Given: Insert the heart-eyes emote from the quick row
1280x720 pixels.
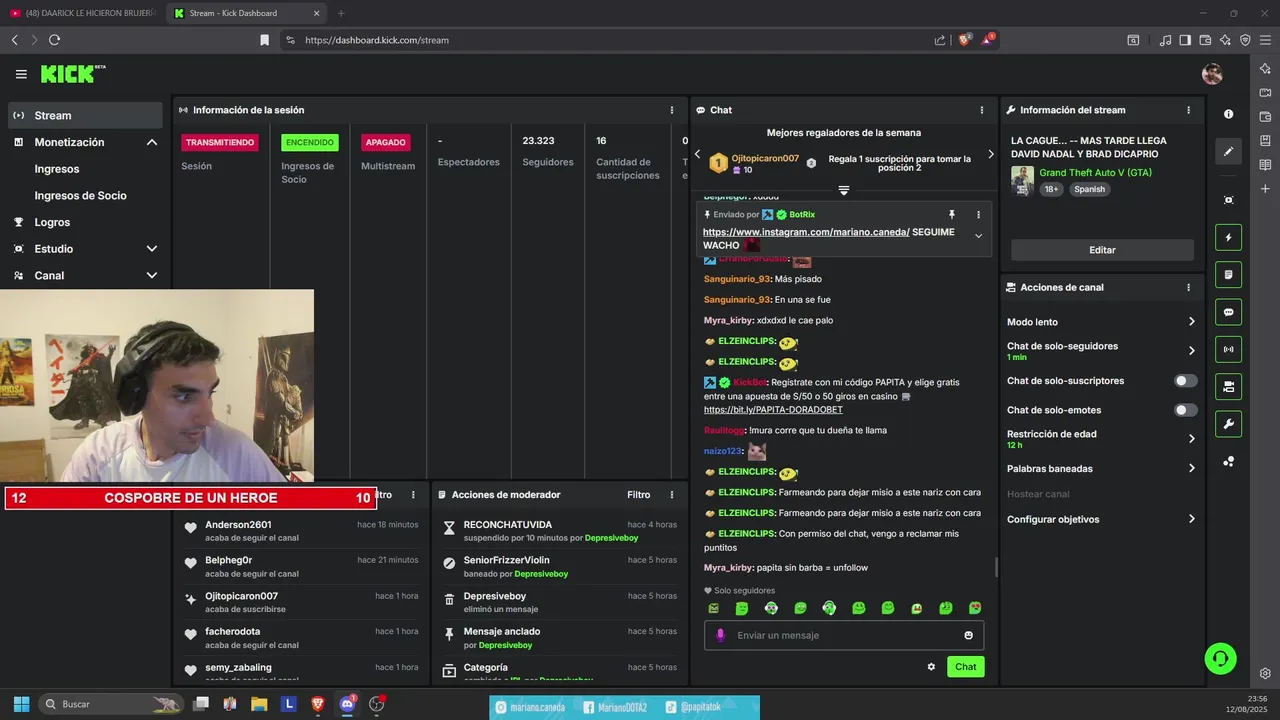Looking at the screenshot, I should click(x=975, y=608).
